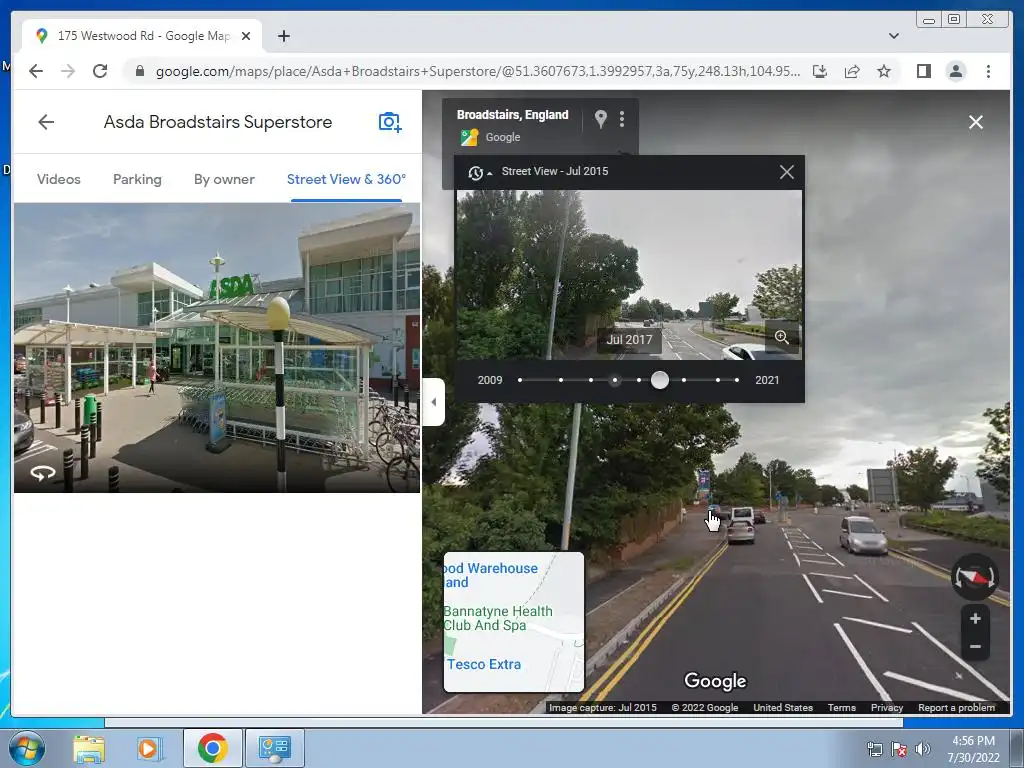Click the compass to reset heading
The height and width of the screenshot is (768, 1024).
974,577
